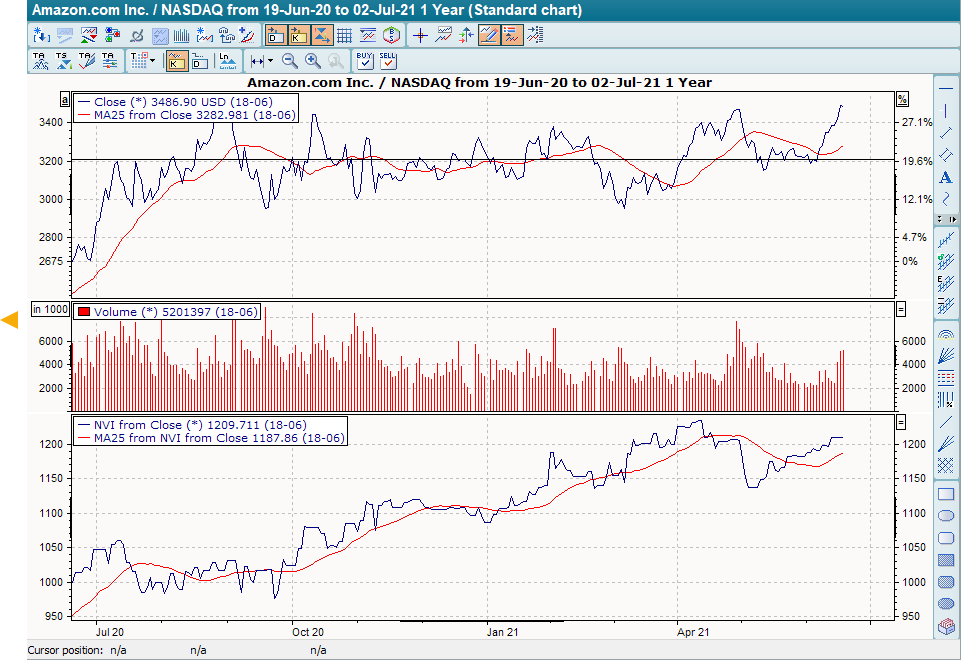
Task: Enable logarithmic "Ln" scaling
Action: pyautogui.click(x=227, y=60)
